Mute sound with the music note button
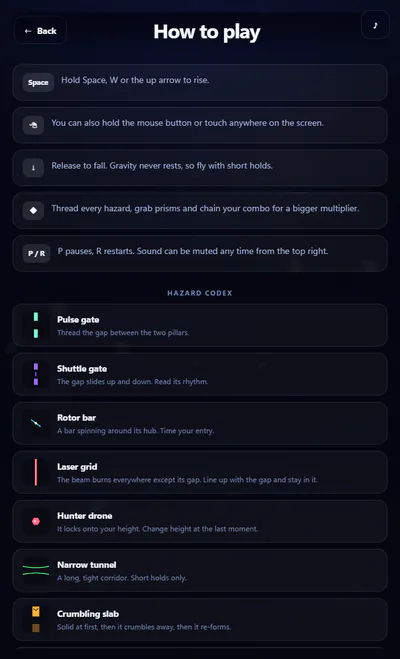This screenshot has height=659, width=400. coord(375,25)
